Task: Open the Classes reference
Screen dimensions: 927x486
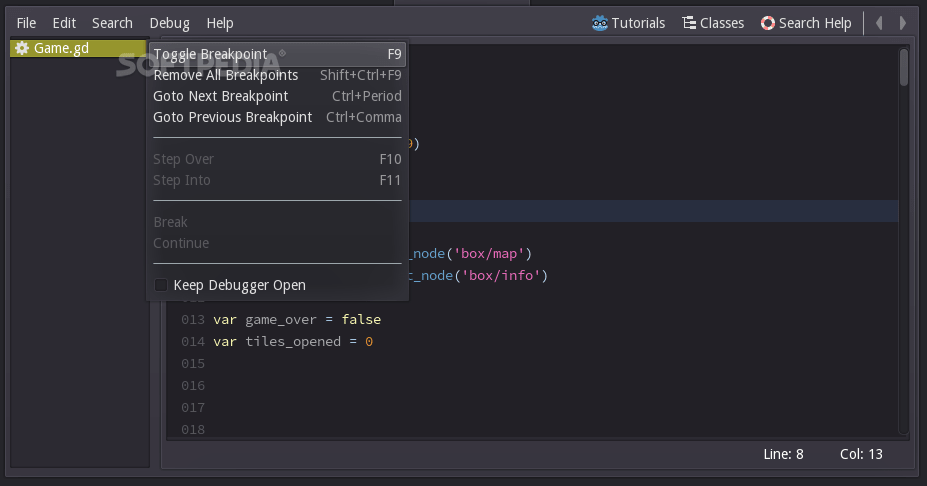Action: click(713, 23)
